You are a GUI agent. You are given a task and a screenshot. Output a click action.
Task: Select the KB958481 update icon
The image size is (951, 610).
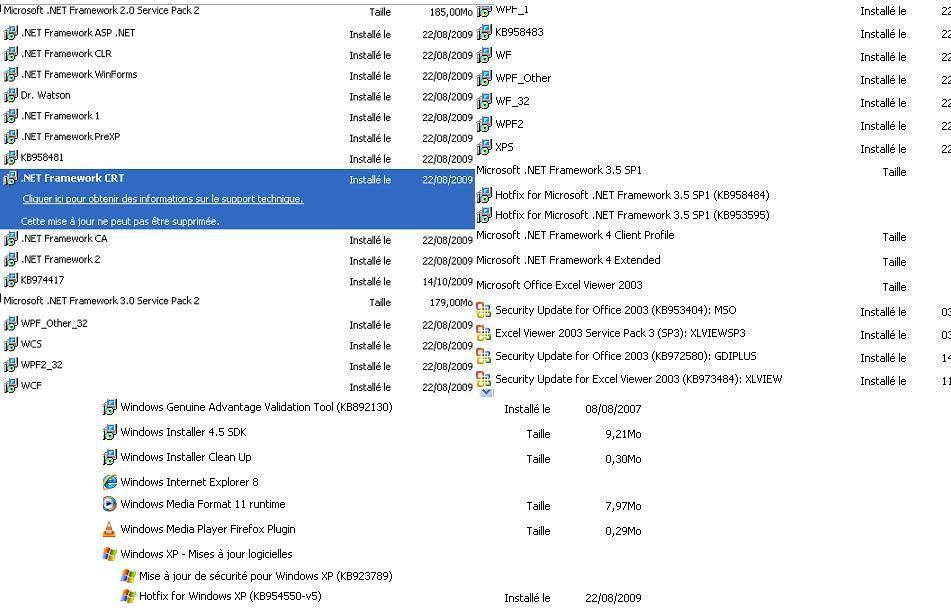pos(10,158)
